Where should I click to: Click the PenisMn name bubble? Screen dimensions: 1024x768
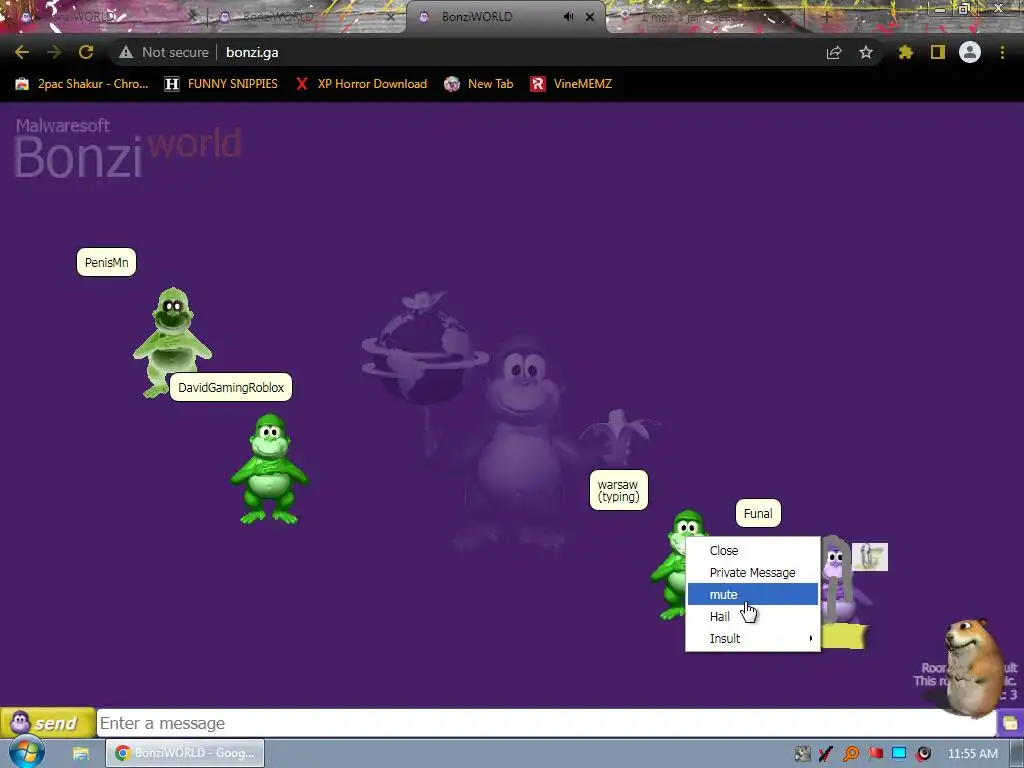click(106, 263)
